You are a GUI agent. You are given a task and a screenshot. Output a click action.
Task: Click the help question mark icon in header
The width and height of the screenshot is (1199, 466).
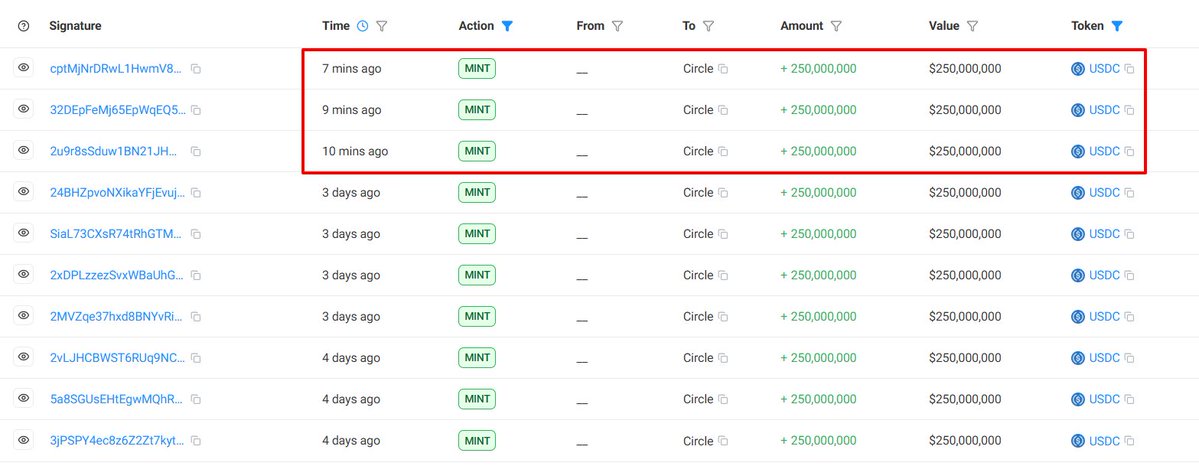coord(23,26)
